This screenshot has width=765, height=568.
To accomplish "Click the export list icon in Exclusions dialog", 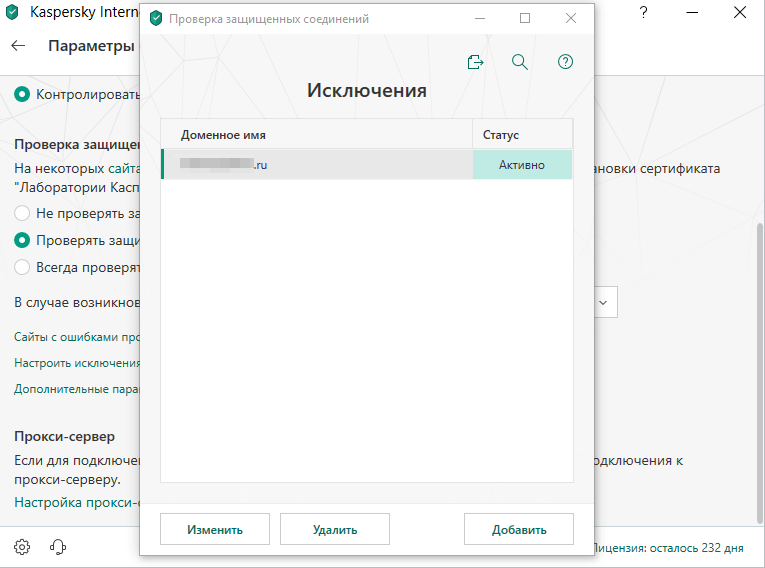I will pos(475,62).
